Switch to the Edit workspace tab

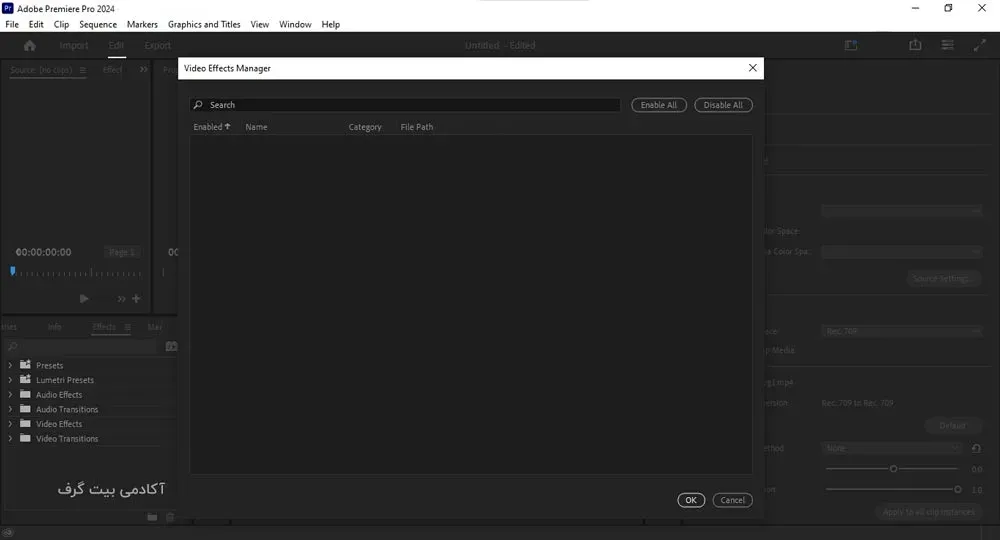(116, 45)
